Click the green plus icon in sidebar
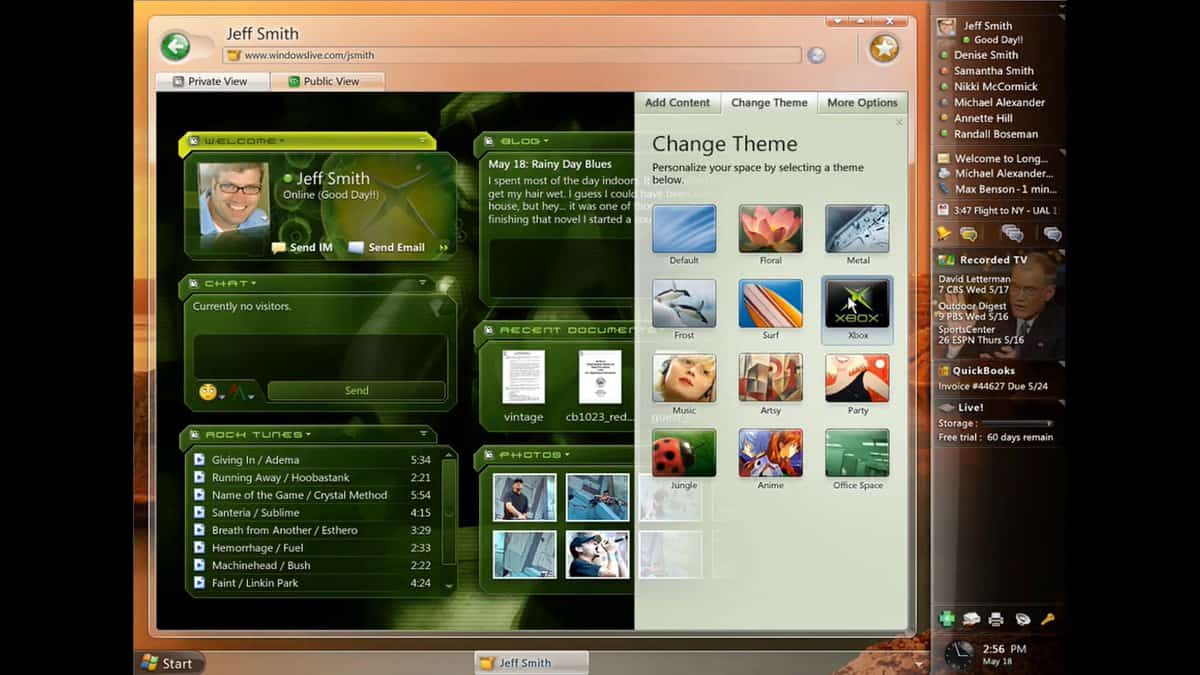 tap(946, 619)
